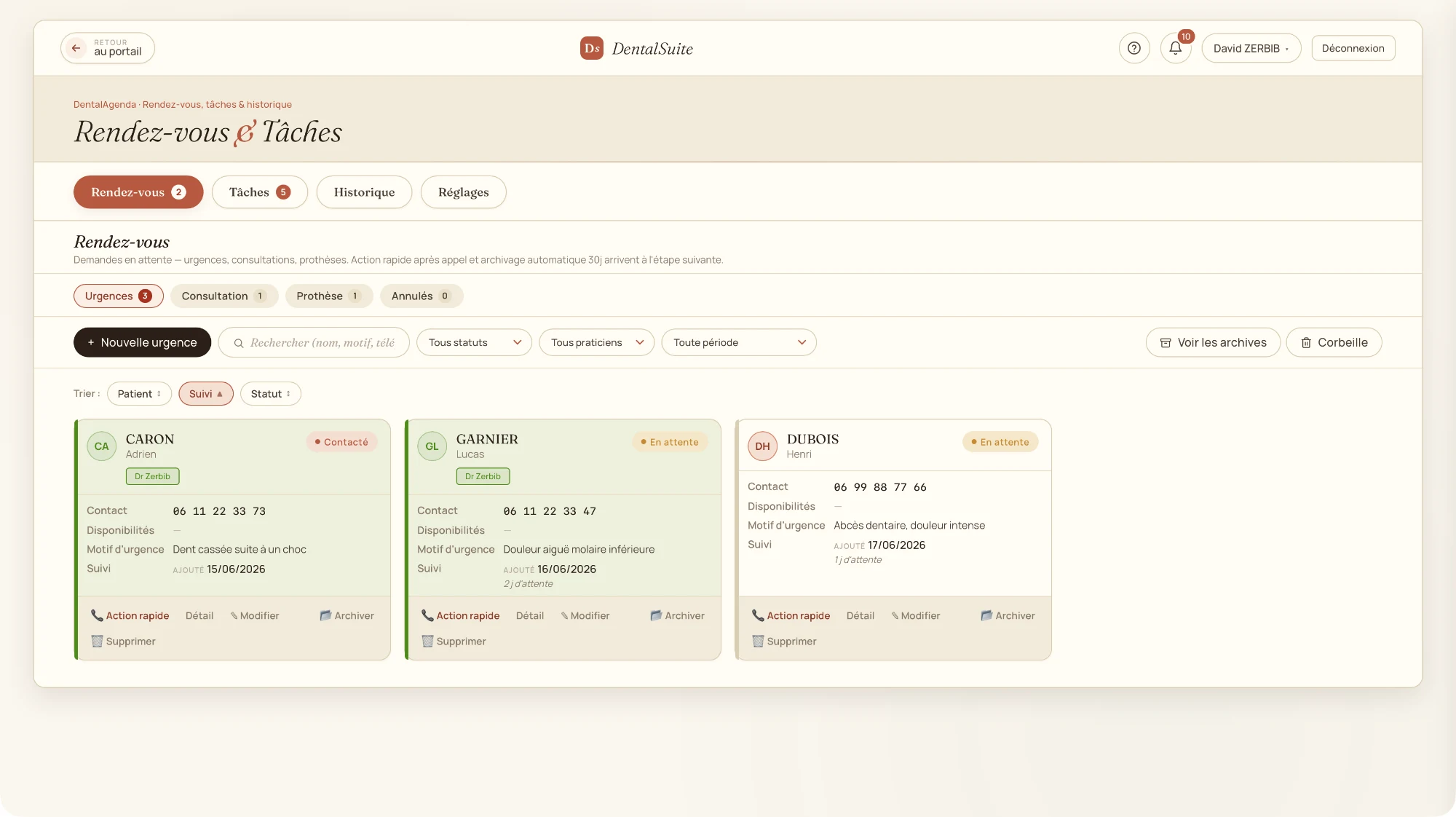Screen dimensions: 1456x817
Task: Click Archiver folder icon on CARON card
Action: coord(325,615)
